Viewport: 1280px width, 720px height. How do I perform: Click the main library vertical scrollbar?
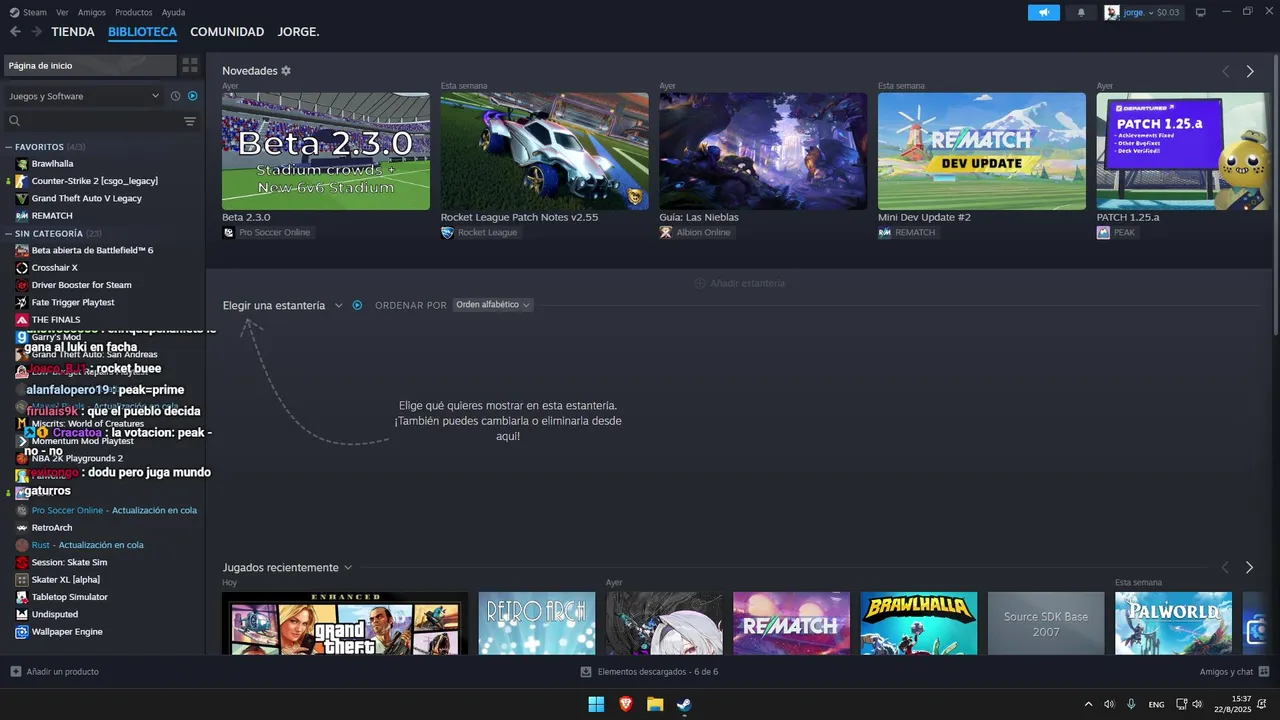pos(1275,195)
